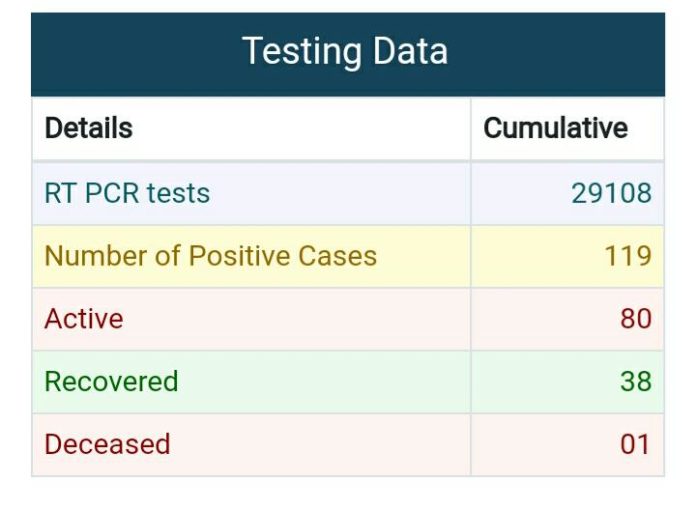The height and width of the screenshot is (510, 696).
Task: Click the Testing Data header title
Action: point(344,52)
